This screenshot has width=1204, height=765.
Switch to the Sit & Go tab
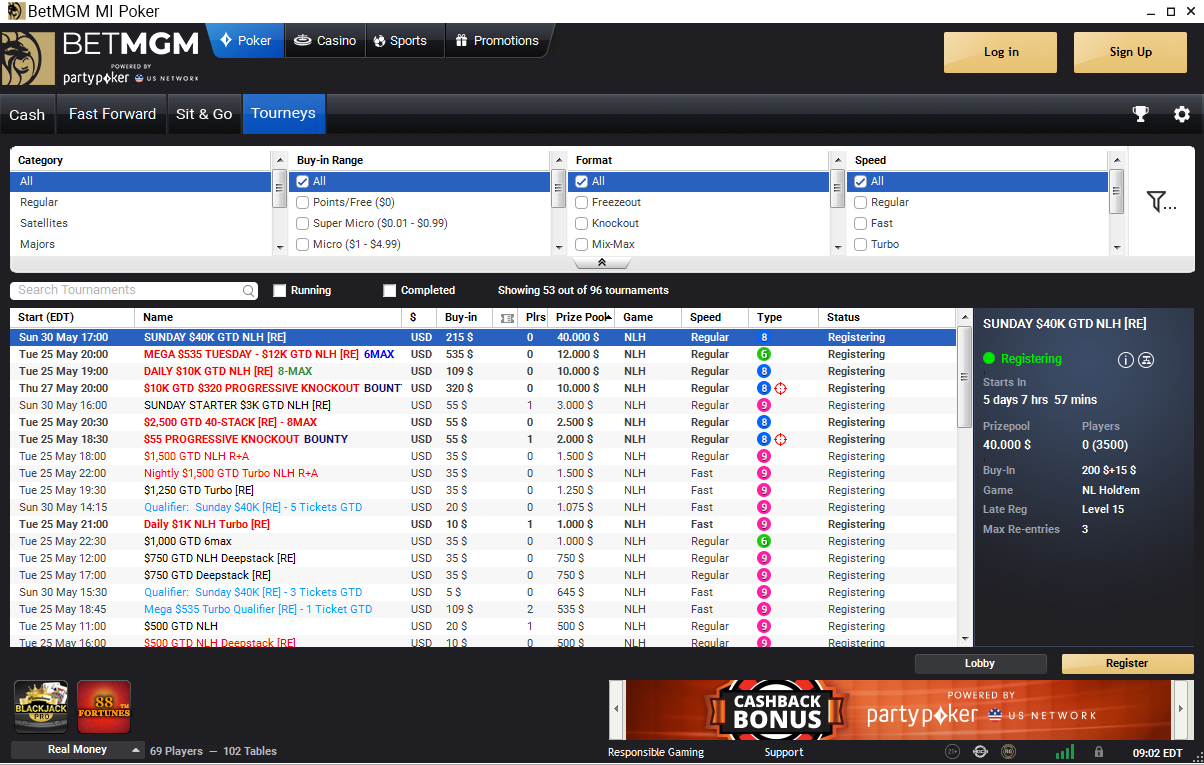(x=204, y=114)
